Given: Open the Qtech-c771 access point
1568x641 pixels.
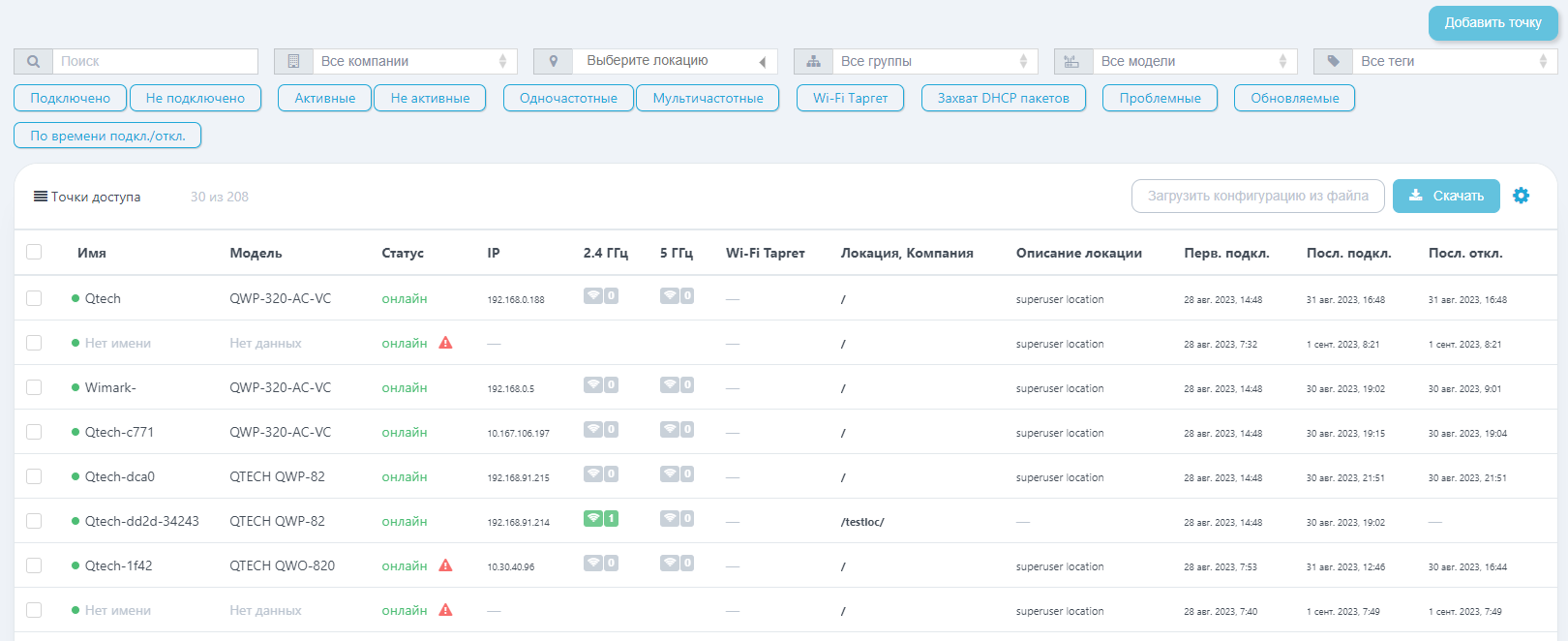Looking at the screenshot, I should [119, 432].
